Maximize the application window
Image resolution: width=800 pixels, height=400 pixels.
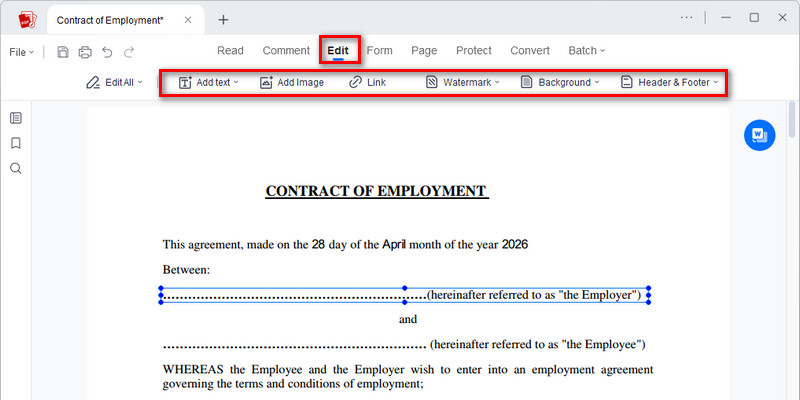[754, 17]
